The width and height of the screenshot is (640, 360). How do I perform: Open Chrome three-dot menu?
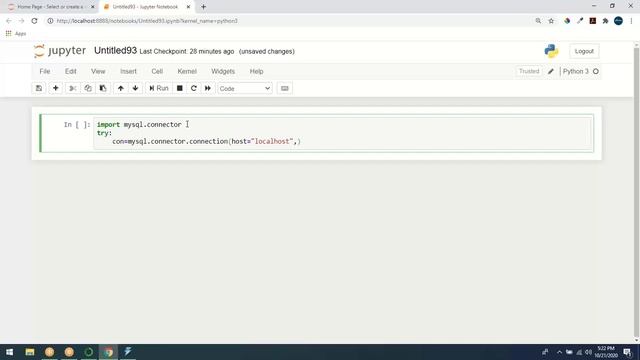point(631,21)
